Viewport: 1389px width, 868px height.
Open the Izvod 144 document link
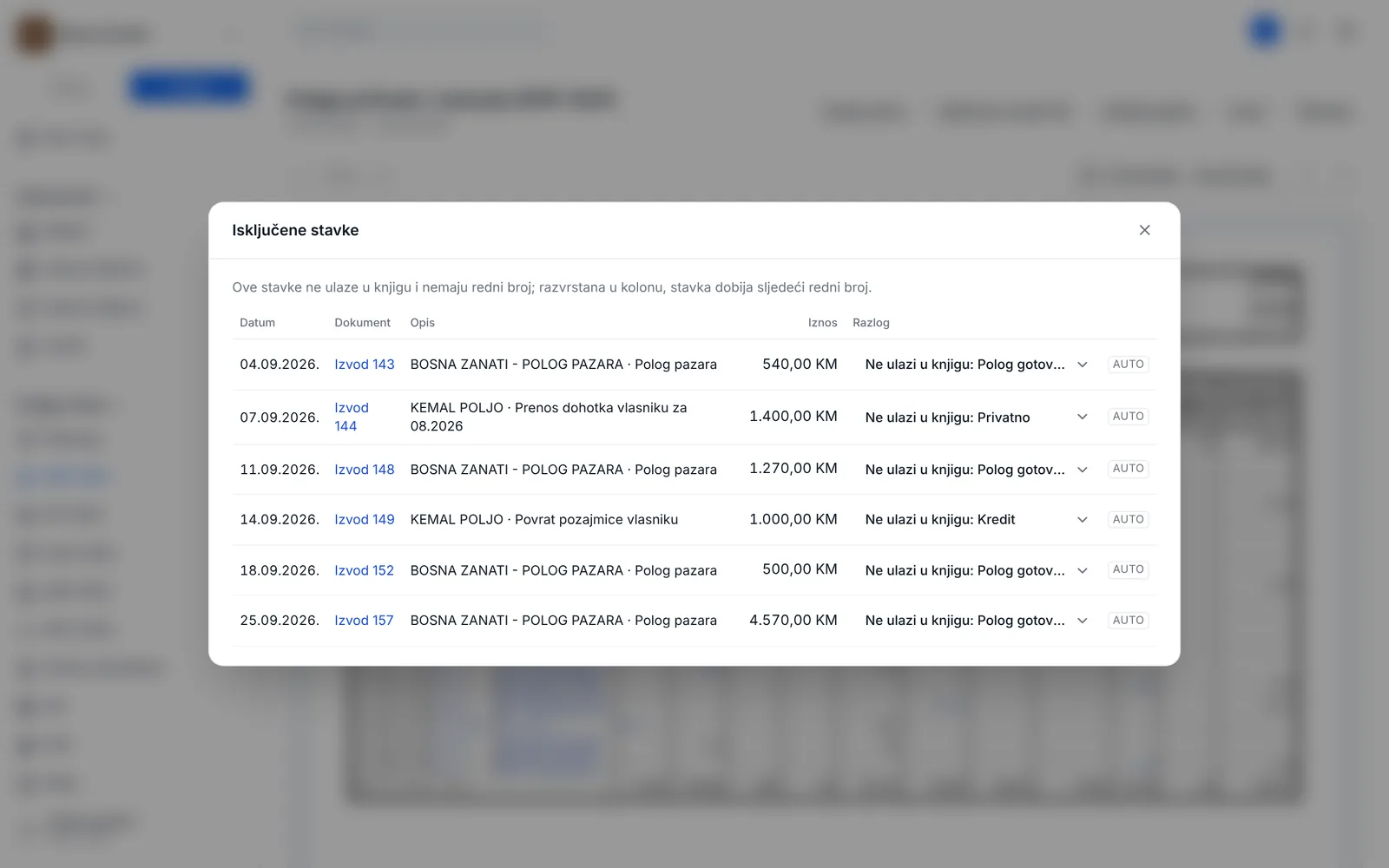coord(352,417)
